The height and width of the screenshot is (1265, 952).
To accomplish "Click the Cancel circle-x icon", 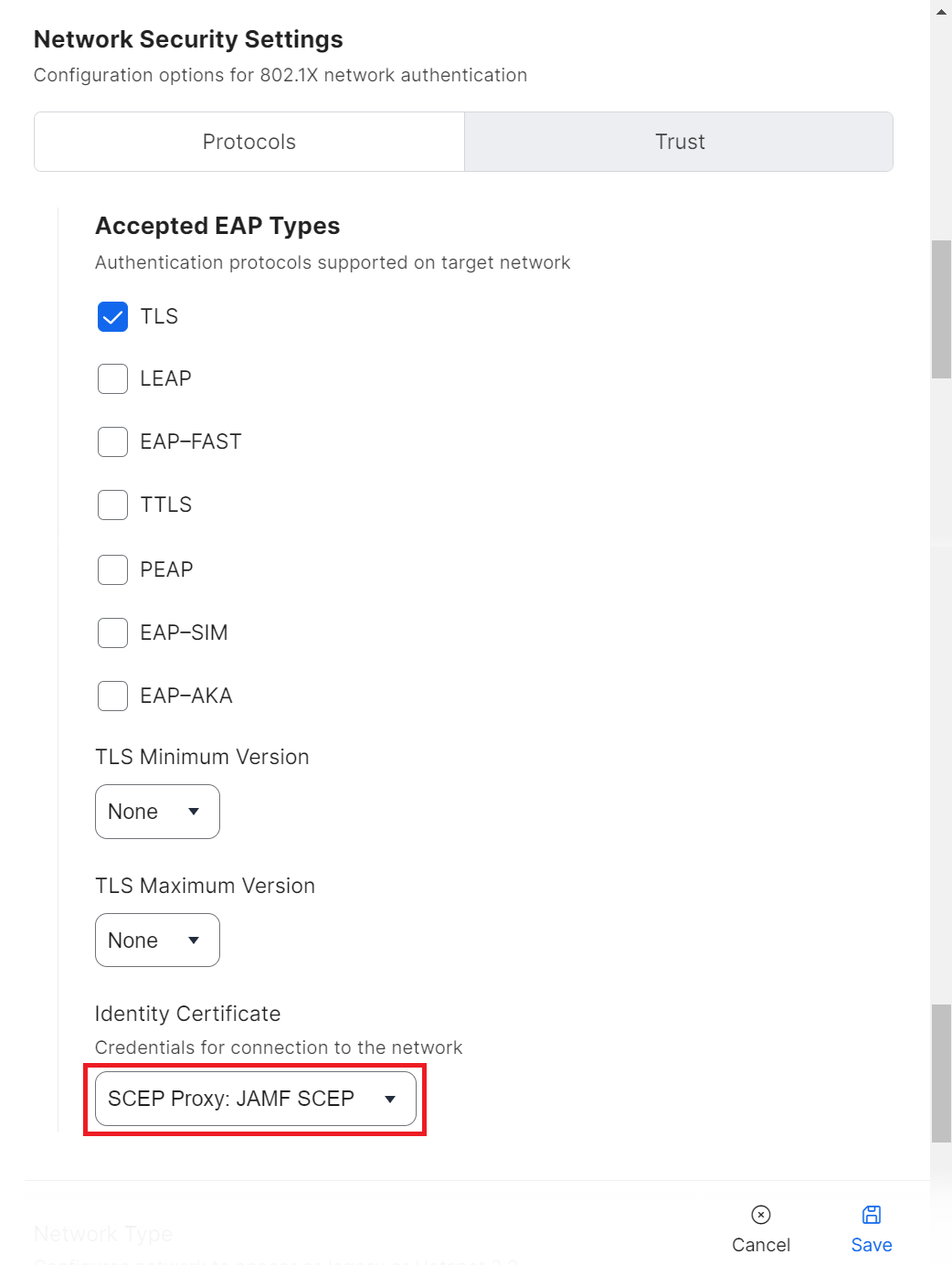I will 760,1214.
